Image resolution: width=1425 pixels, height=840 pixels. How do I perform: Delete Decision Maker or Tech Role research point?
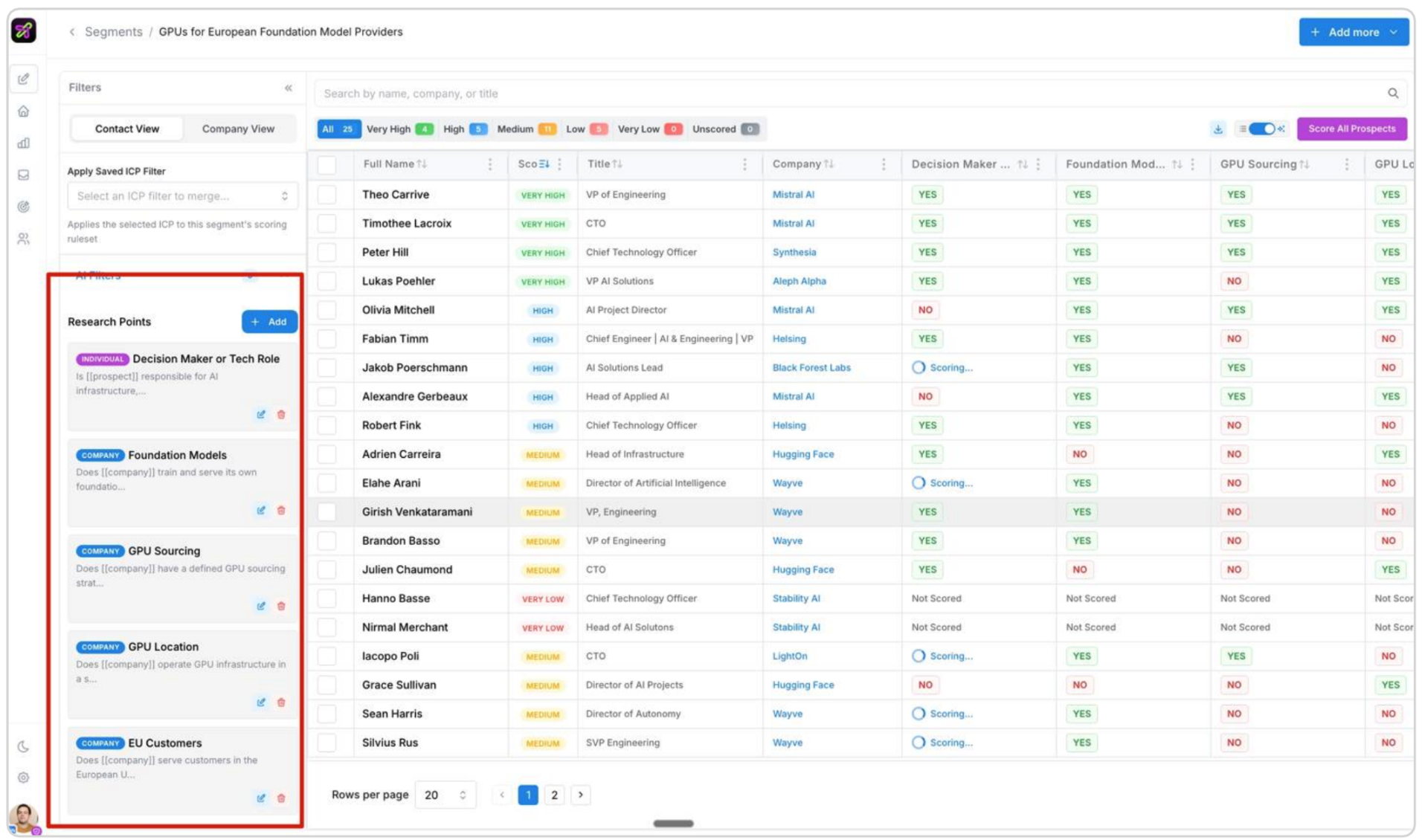point(281,415)
